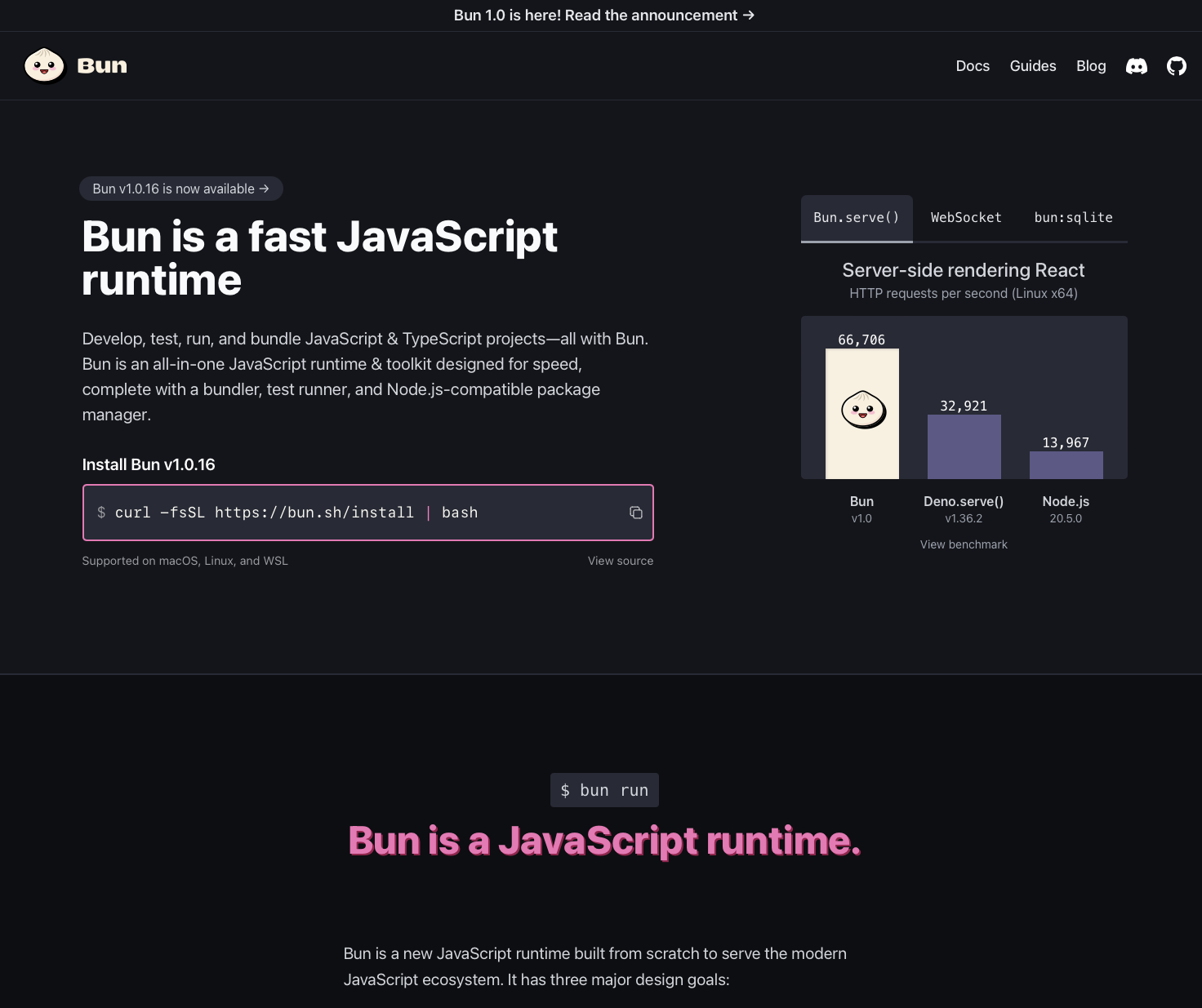The width and height of the screenshot is (1202, 1008).
Task: Click the curl install command box
Action: click(368, 513)
